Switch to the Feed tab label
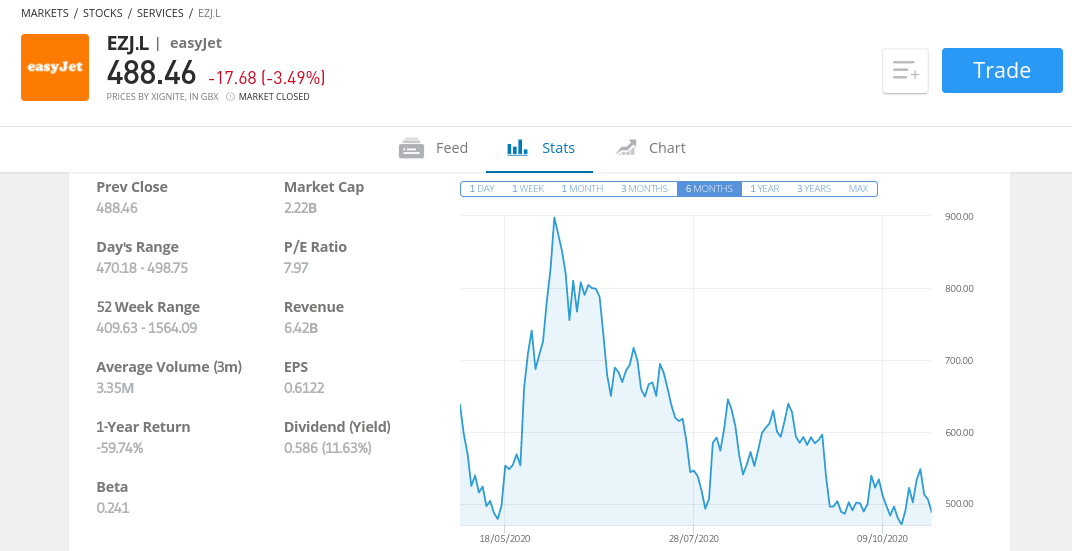Screen dimensions: 1072x551 452,148
